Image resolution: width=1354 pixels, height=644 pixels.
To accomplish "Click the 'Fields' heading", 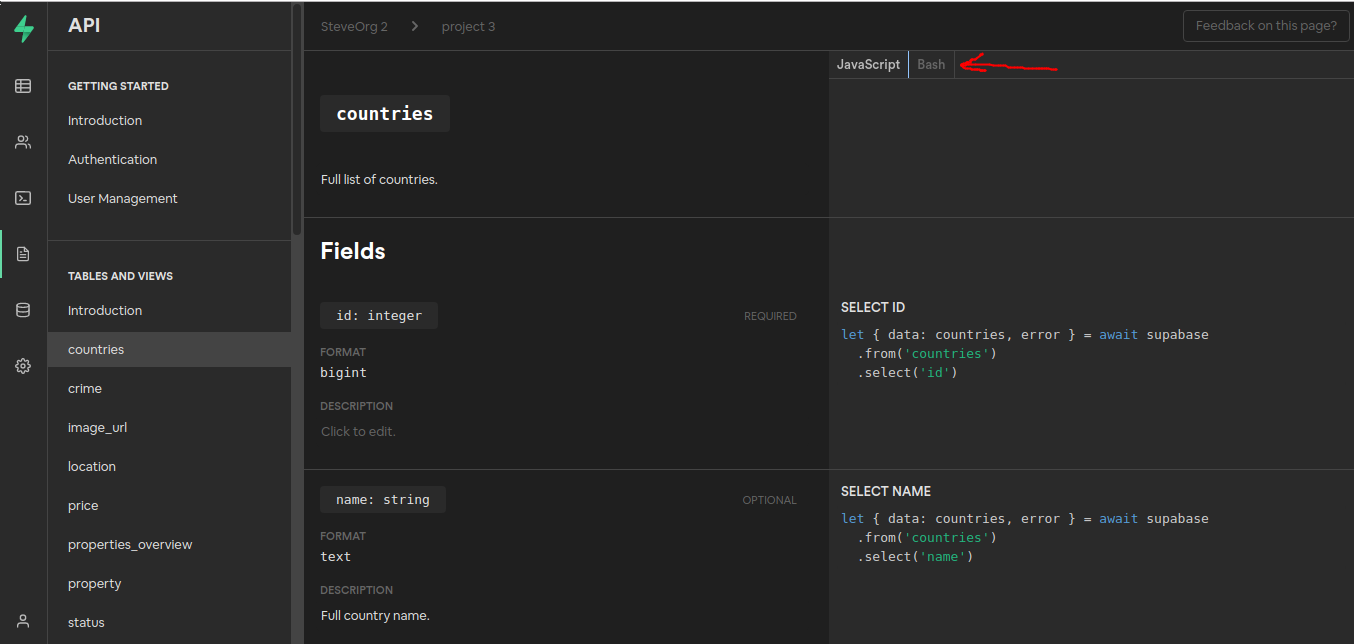I will tap(353, 251).
